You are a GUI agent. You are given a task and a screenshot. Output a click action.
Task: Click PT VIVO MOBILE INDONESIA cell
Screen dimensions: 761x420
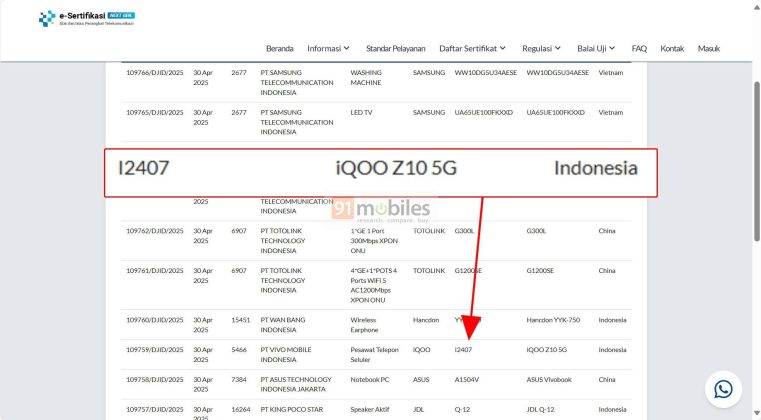[286, 354]
